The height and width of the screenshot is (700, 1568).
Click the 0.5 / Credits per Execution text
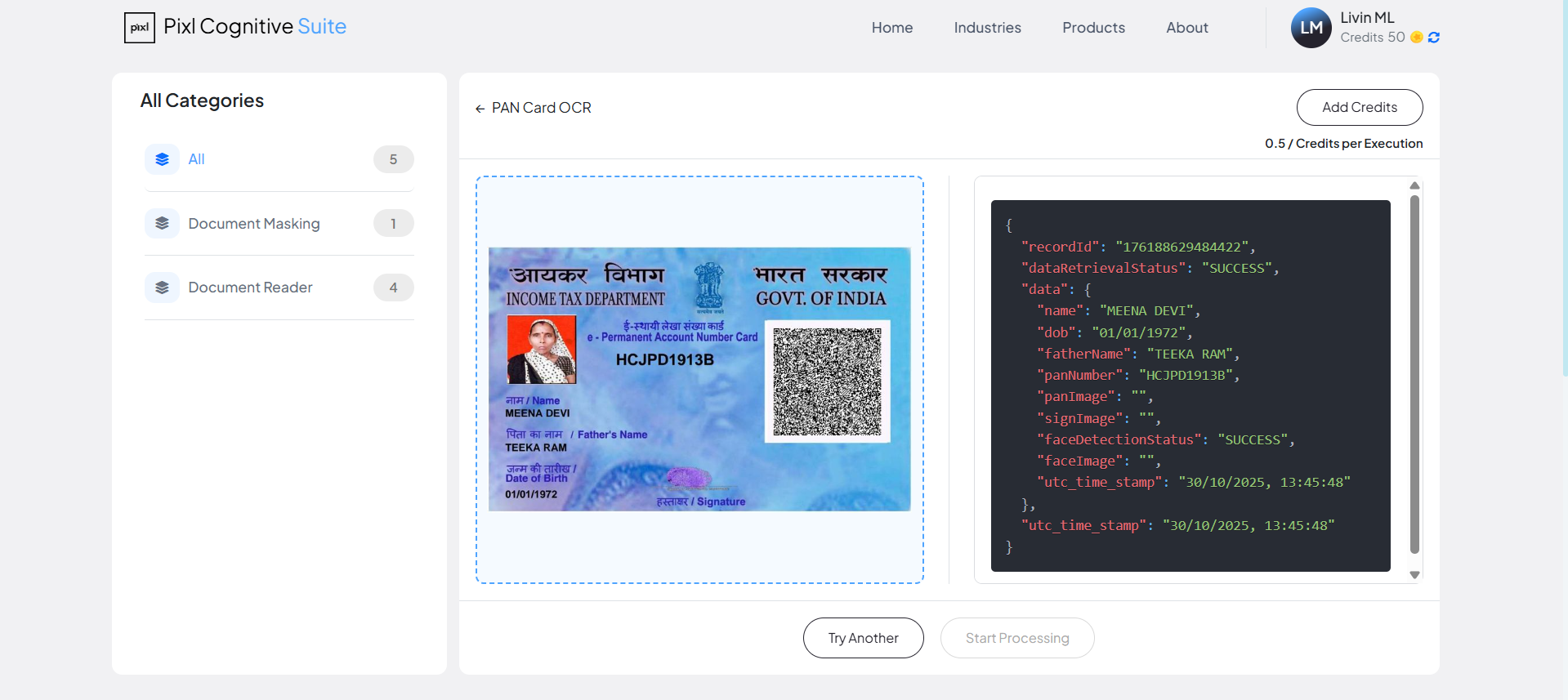(x=1344, y=144)
